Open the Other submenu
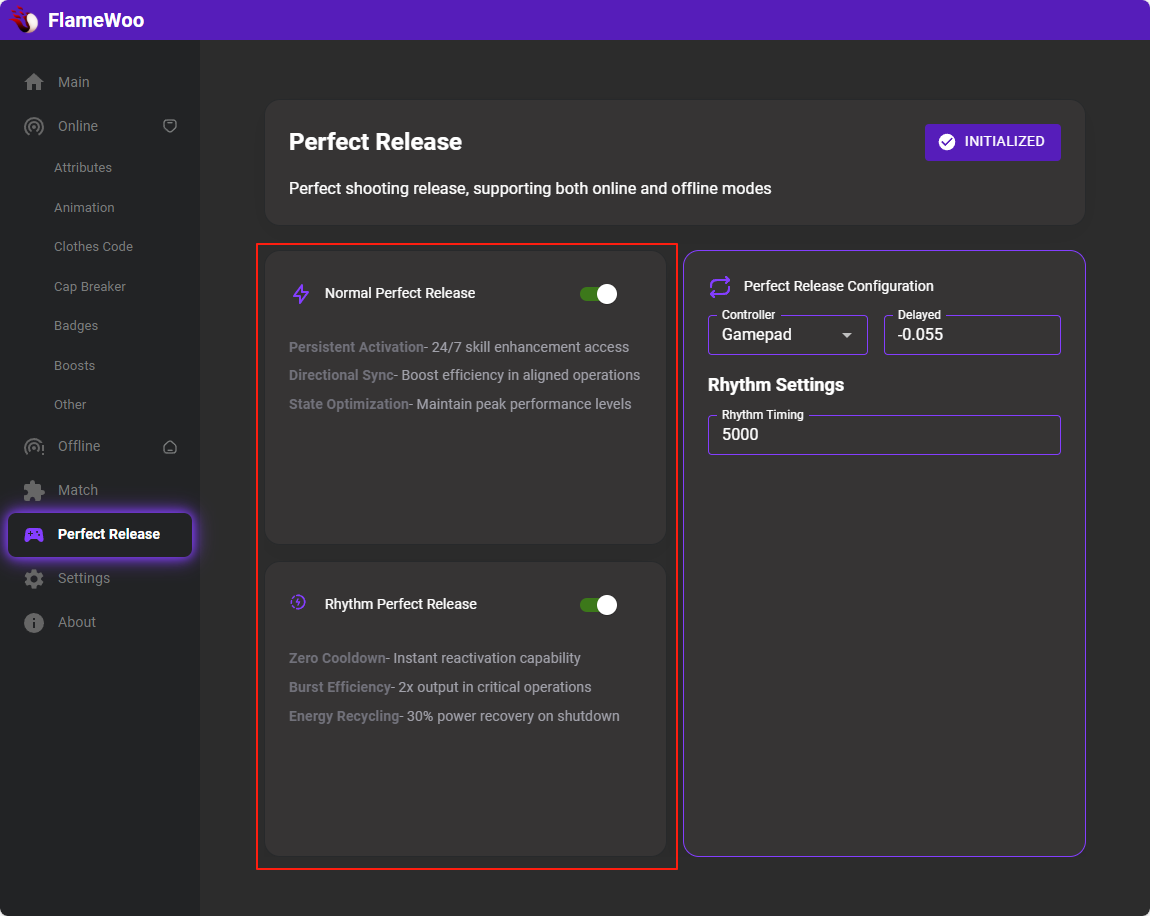 pos(70,405)
